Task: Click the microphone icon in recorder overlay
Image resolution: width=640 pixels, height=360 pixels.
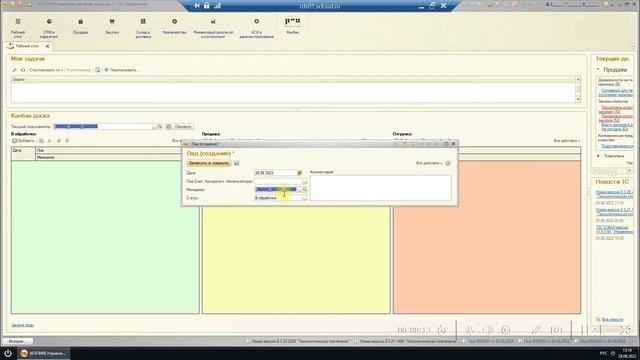Action: click(x=470, y=329)
